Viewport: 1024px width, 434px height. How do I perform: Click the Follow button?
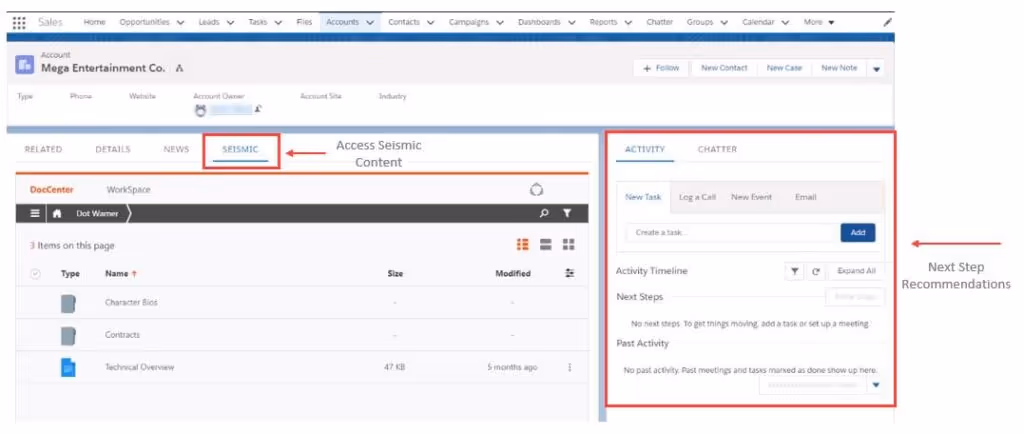[661, 69]
